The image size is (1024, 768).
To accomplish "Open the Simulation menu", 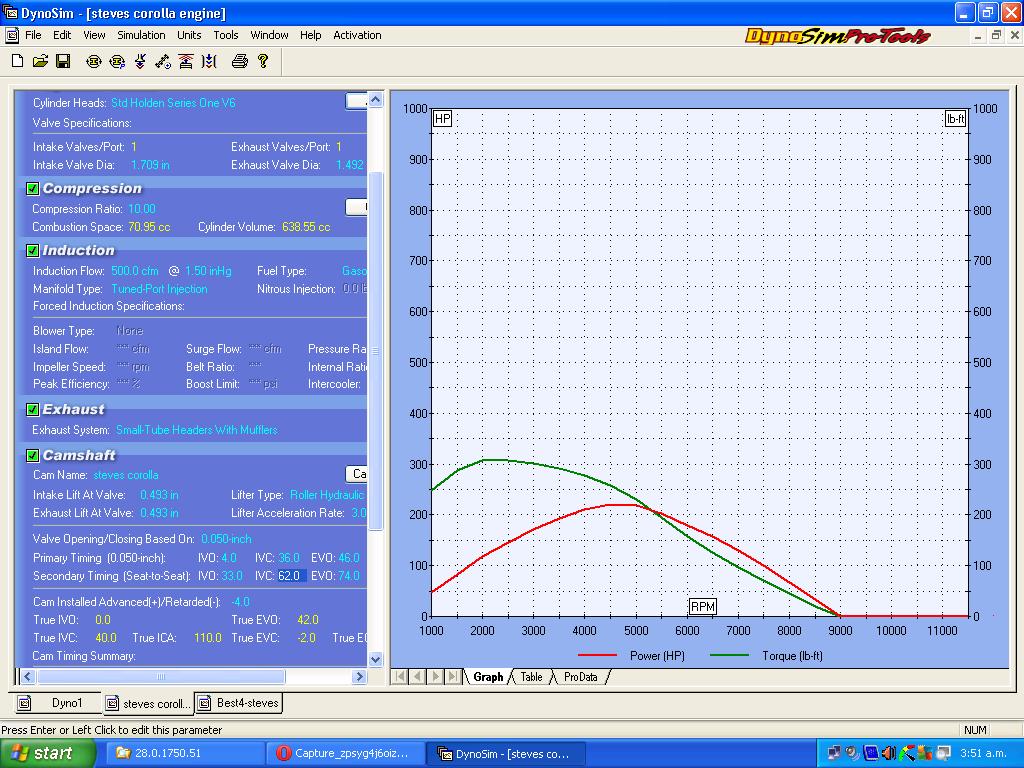I will click(141, 35).
